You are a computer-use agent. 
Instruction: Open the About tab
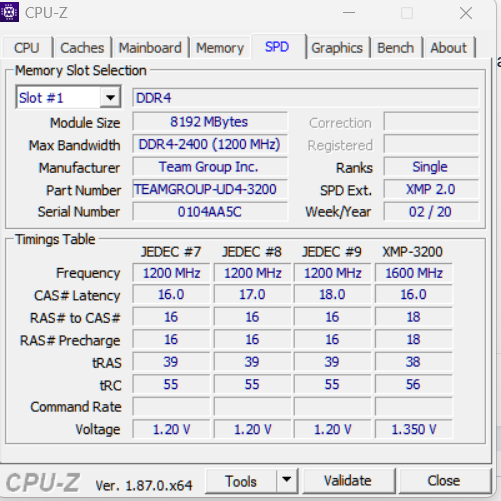[x=449, y=48]
